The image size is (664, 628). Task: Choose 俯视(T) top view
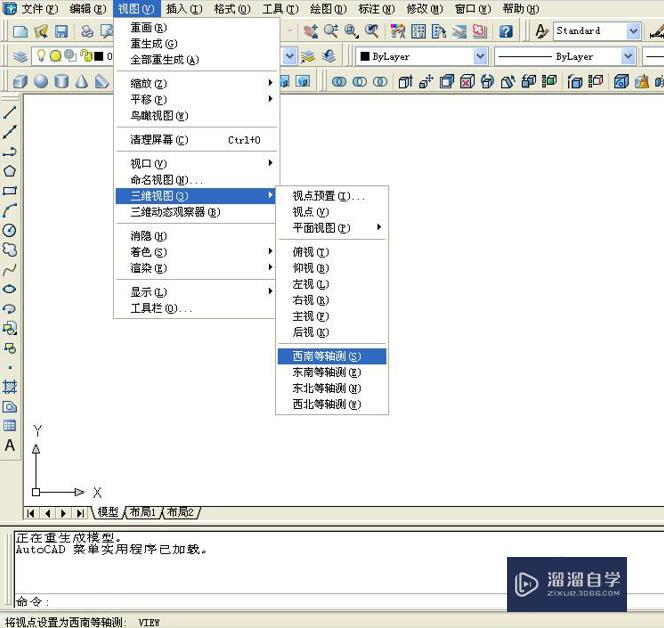point(332,252)
